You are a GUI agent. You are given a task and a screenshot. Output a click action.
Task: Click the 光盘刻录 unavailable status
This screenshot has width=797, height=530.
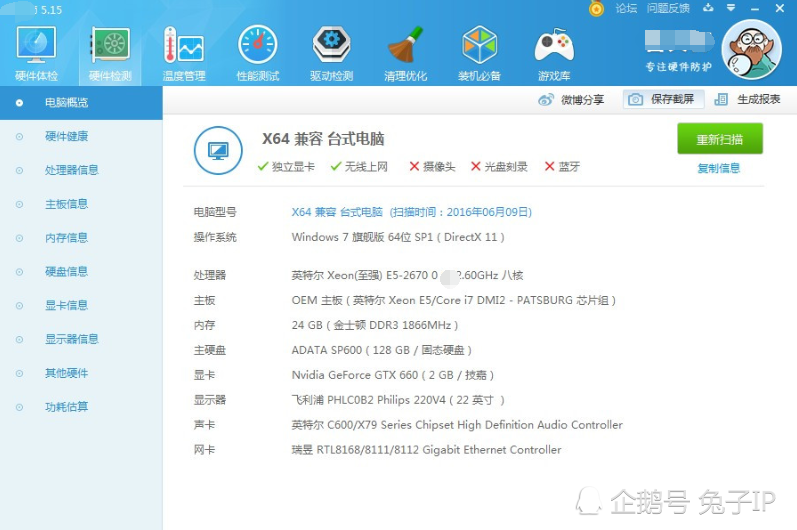pyautogui.click(x=499, y=167)
